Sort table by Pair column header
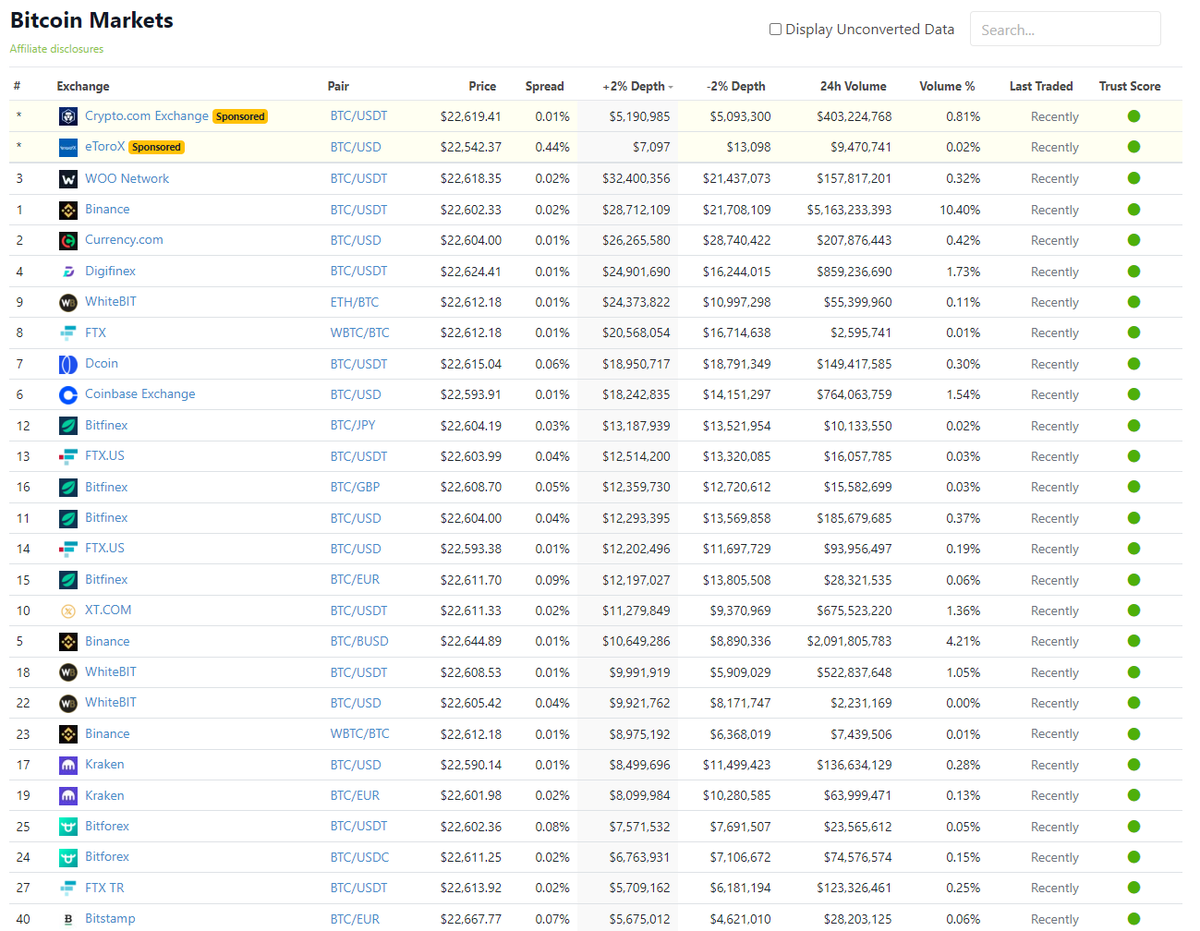 point(338,86)
